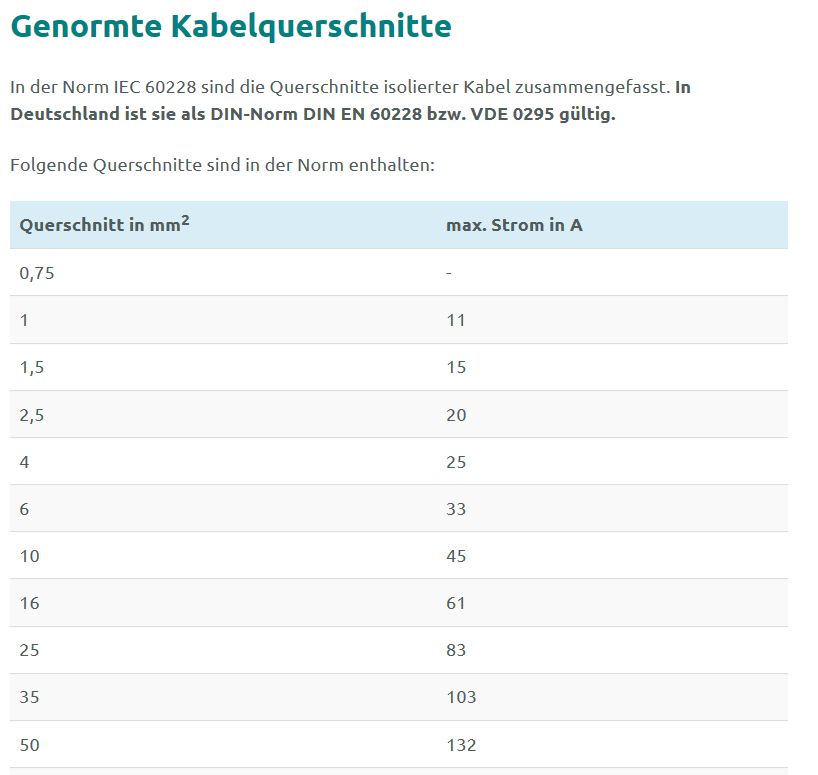Click the 83 A current value

456,650
